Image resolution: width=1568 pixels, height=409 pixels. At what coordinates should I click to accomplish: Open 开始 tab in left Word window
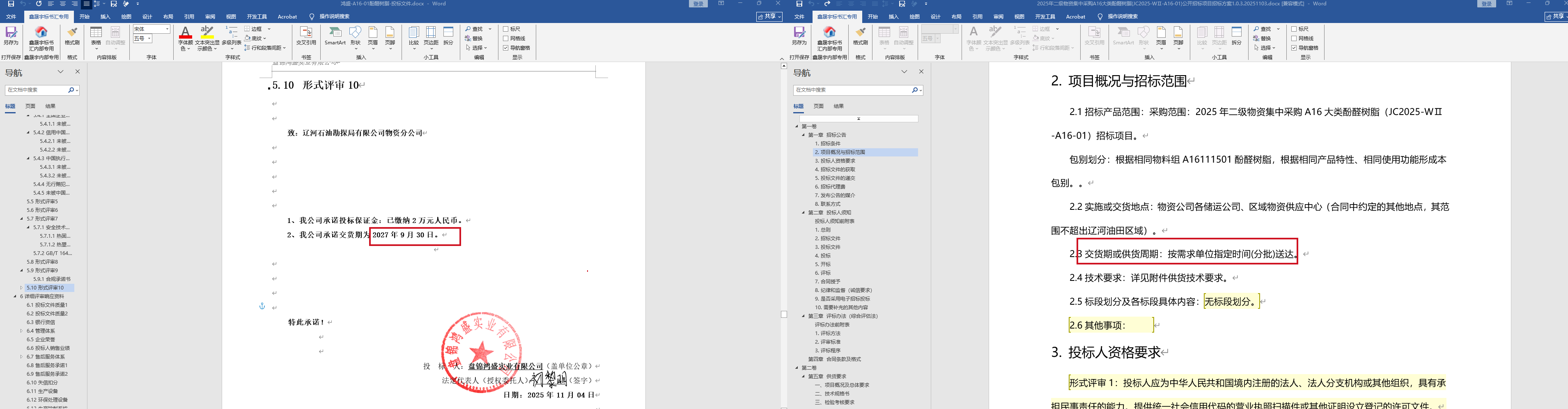(85, 16)
